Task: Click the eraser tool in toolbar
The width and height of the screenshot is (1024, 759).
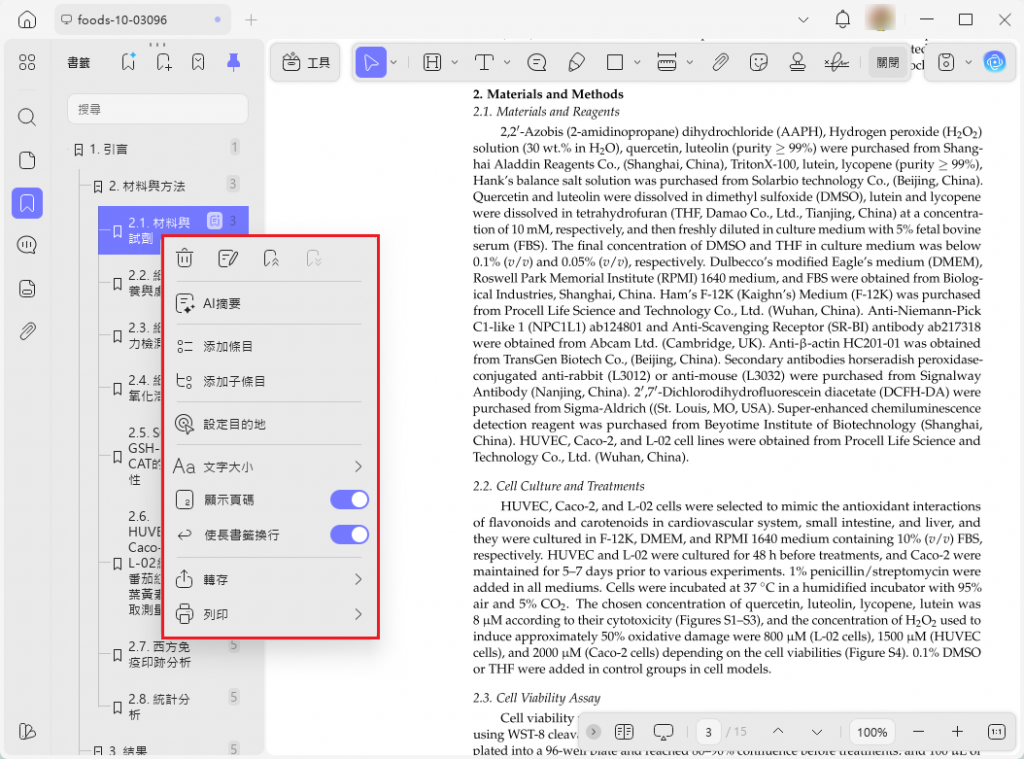Action: [576, 62]
